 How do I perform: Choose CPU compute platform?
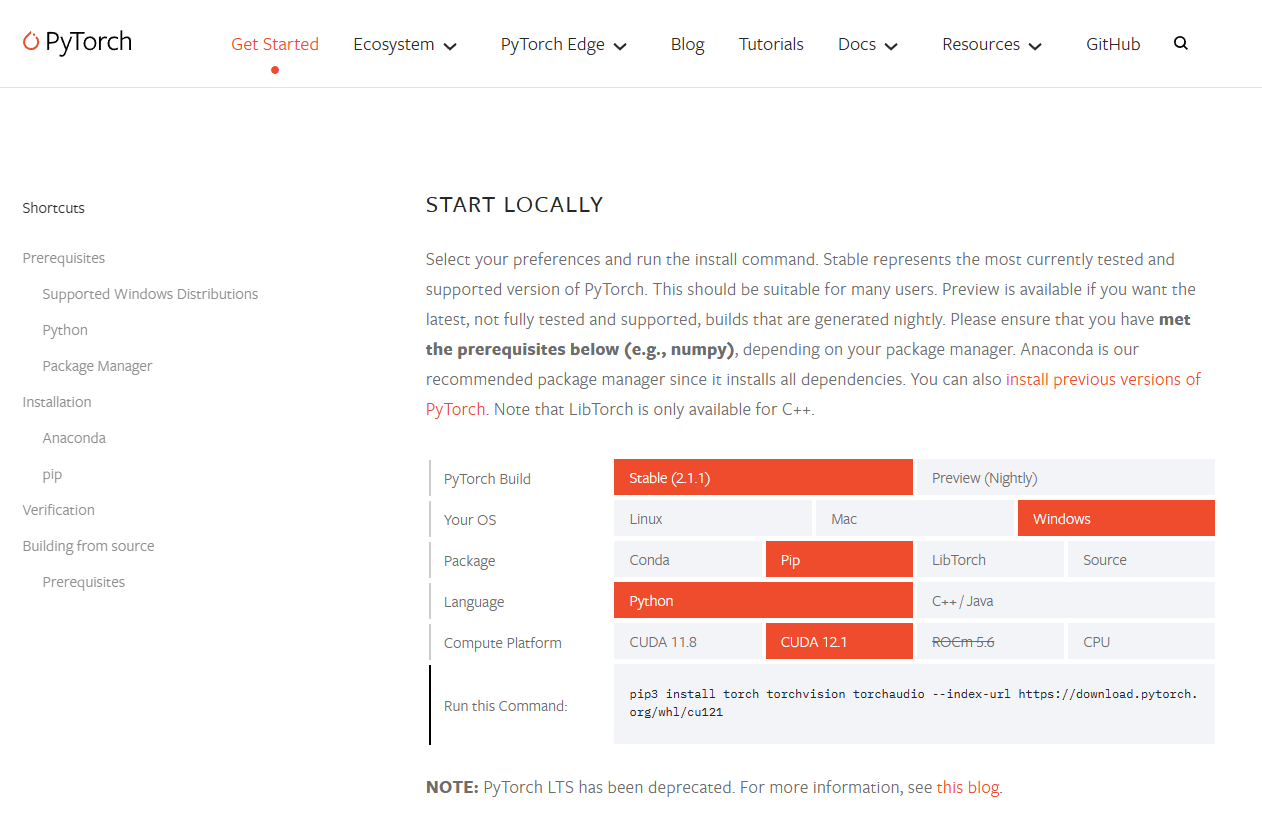tap(1141, 641)
